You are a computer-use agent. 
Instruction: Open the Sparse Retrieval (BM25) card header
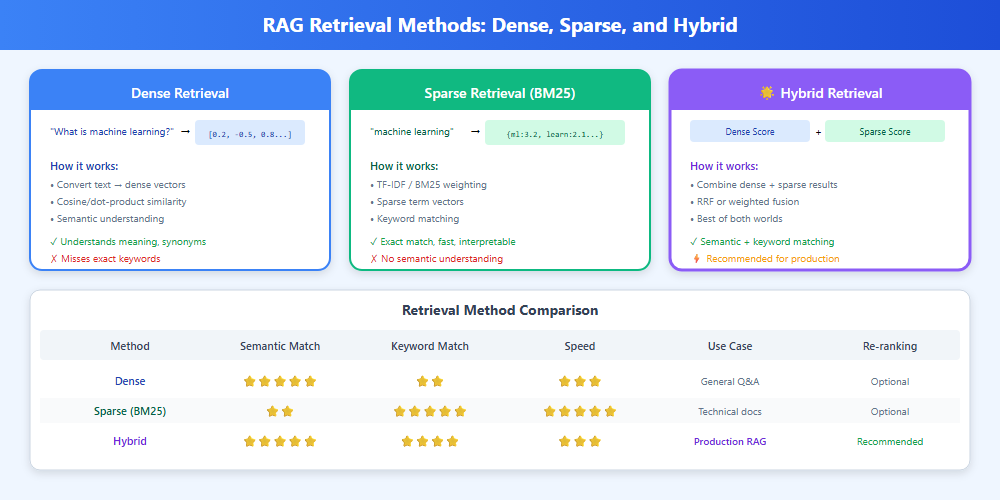click(x=500, y=93)
